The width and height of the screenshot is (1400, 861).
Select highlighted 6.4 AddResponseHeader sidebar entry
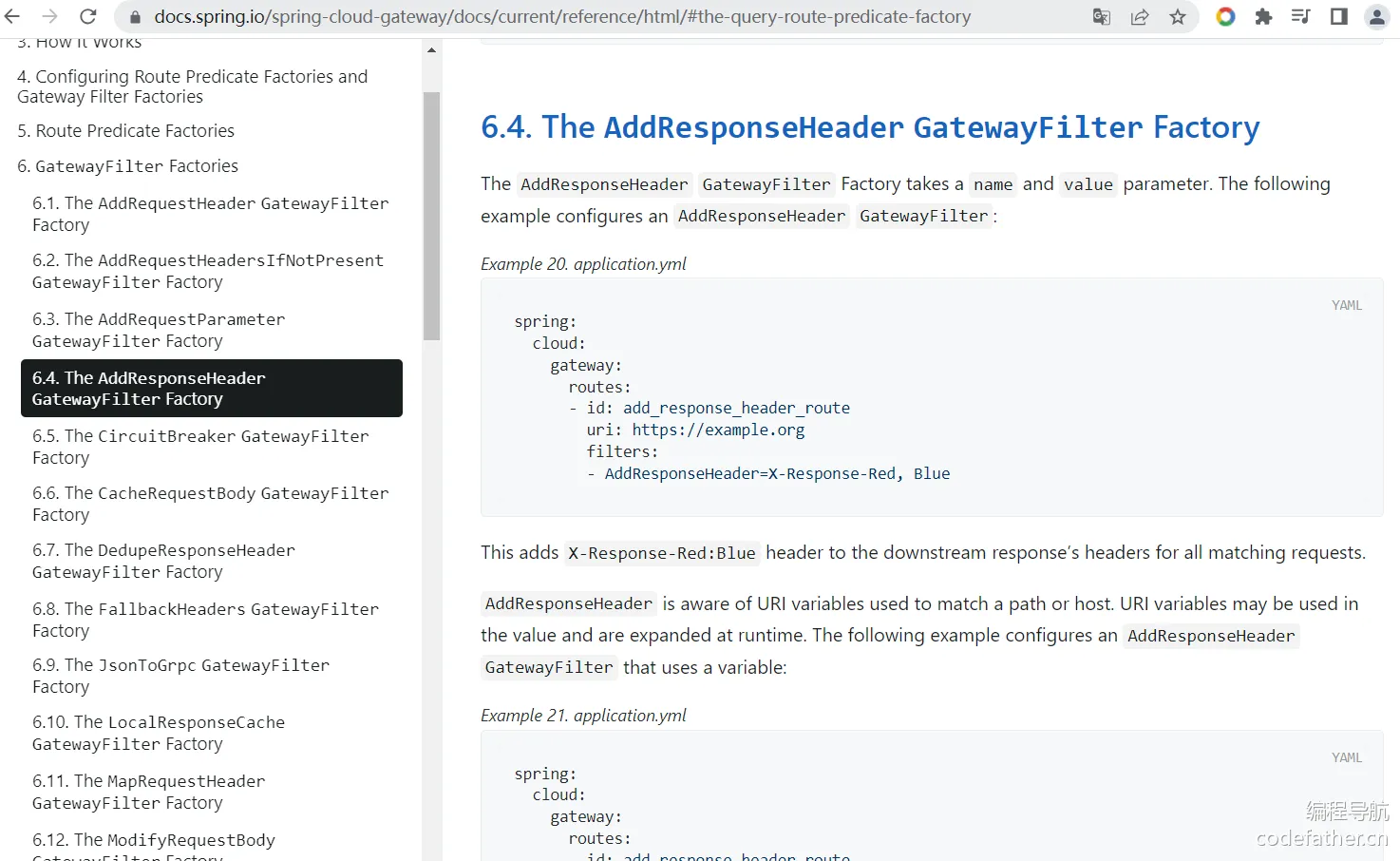click(212, 388)
